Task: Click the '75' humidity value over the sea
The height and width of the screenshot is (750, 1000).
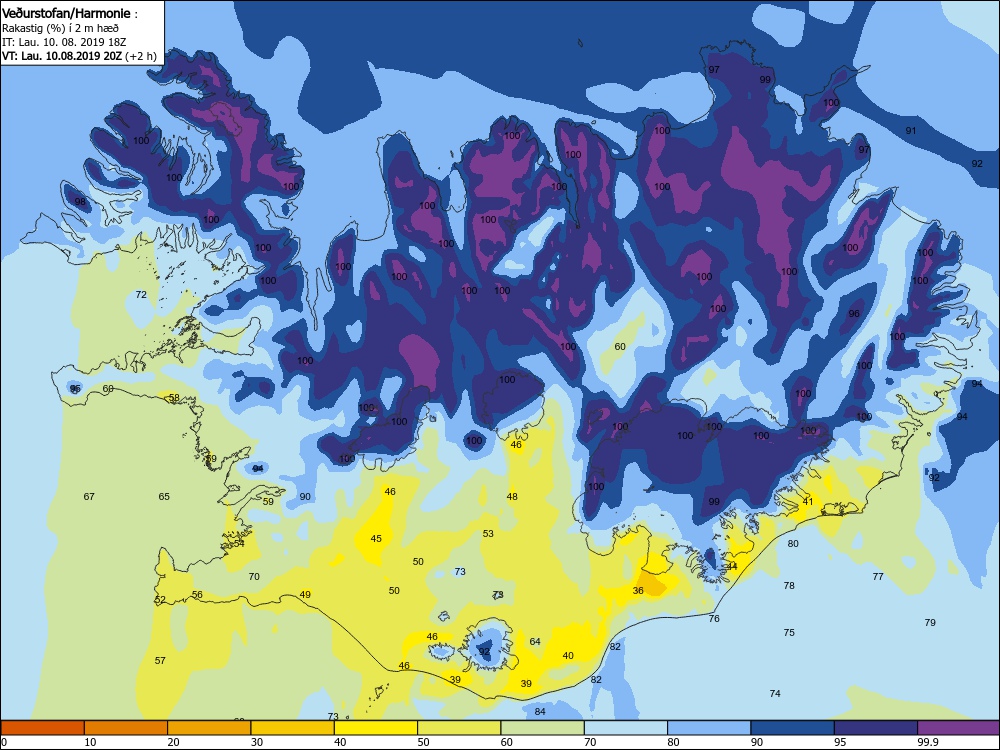Action: tap(789, 633)
